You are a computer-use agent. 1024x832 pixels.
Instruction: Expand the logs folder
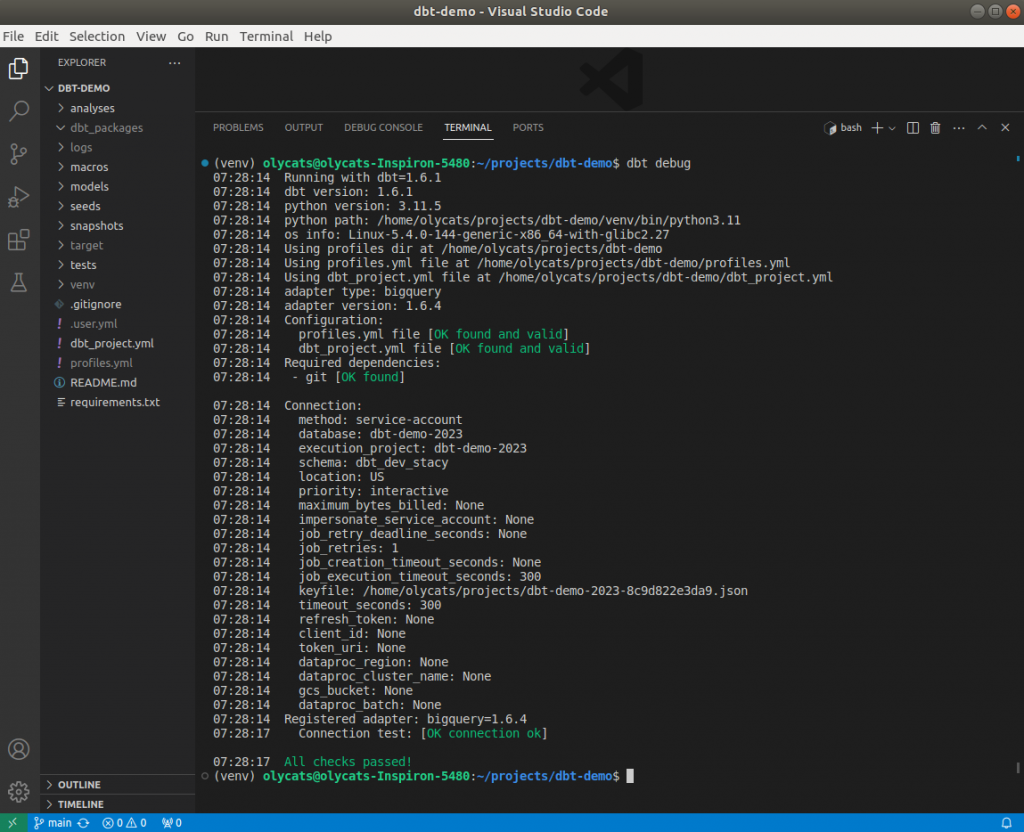118,148
